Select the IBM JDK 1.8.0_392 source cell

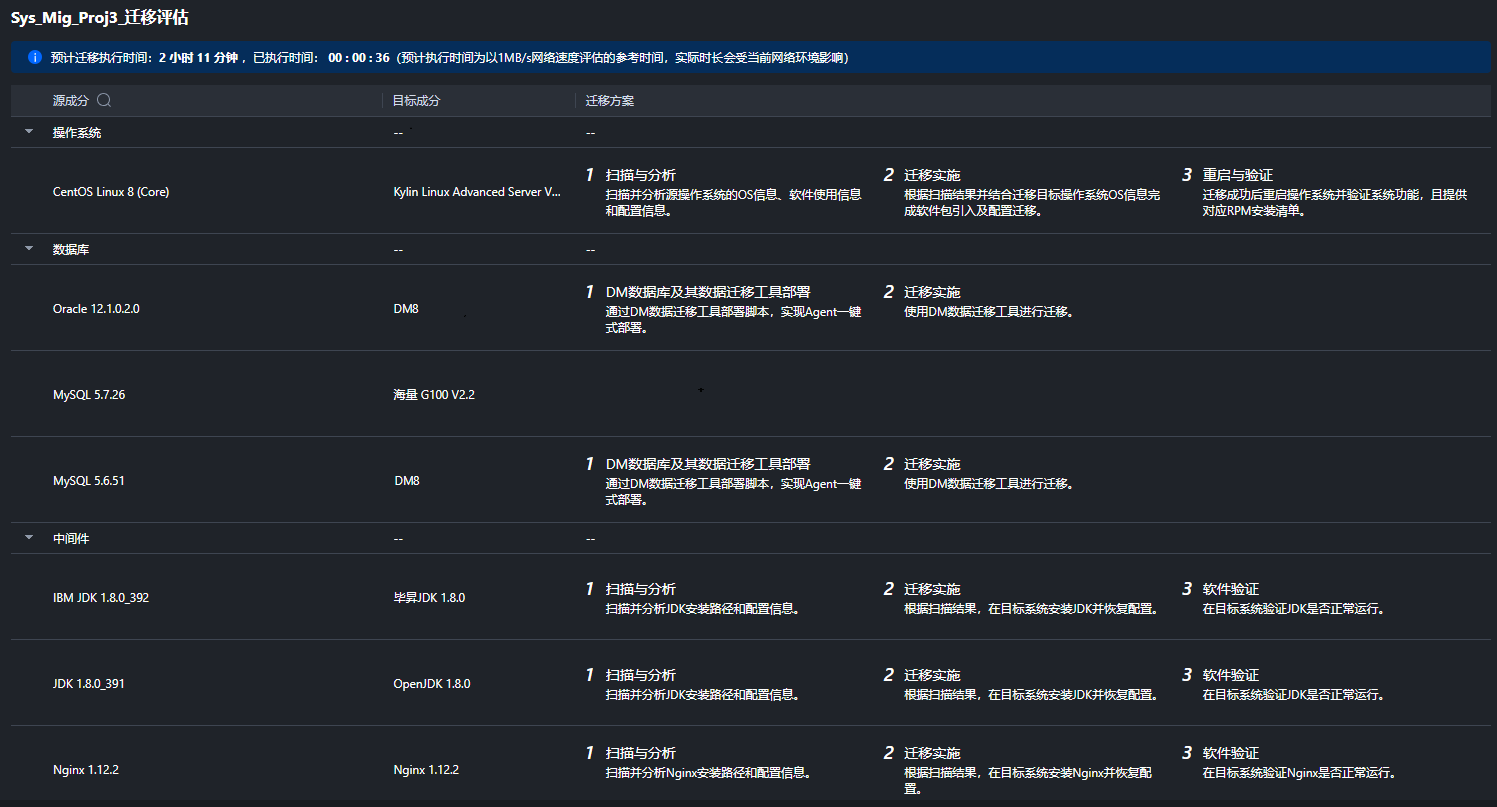tap(101, 598)
